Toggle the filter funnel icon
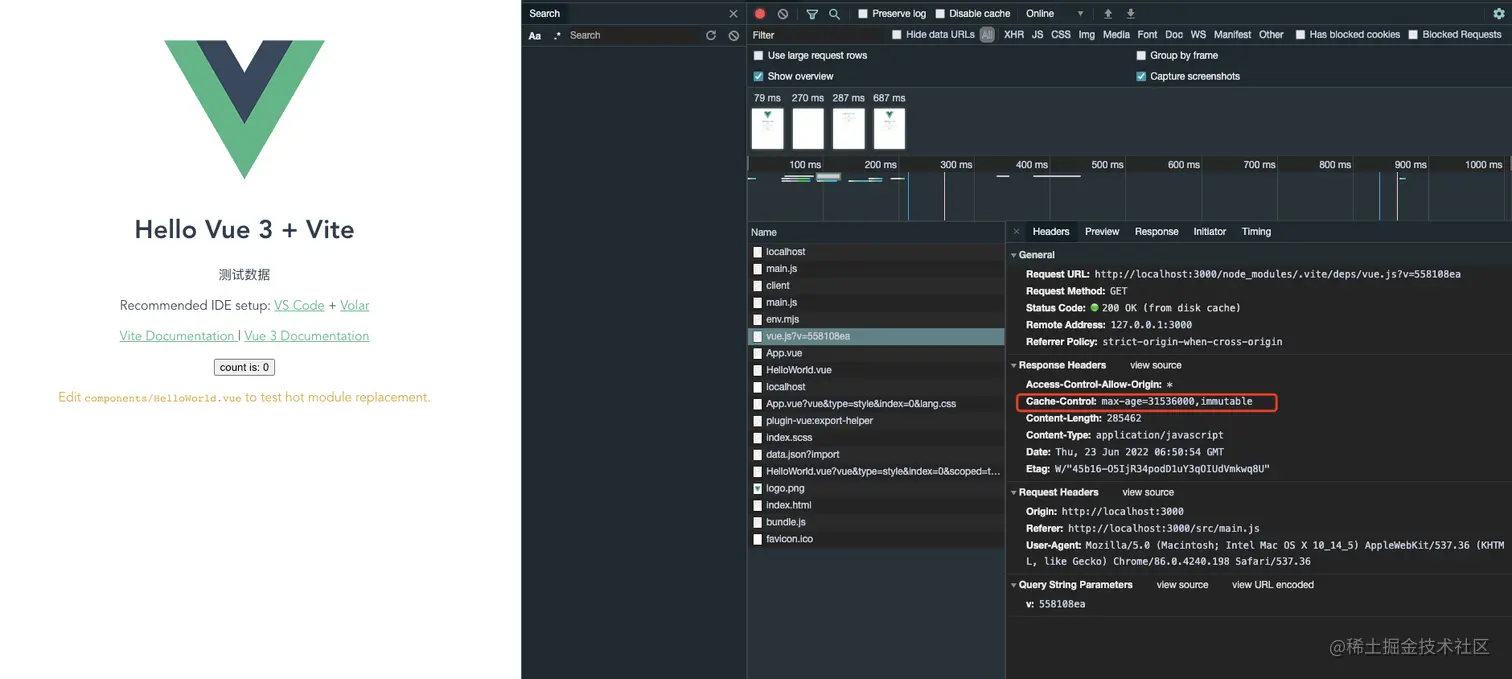 click(x=812, y=14)
